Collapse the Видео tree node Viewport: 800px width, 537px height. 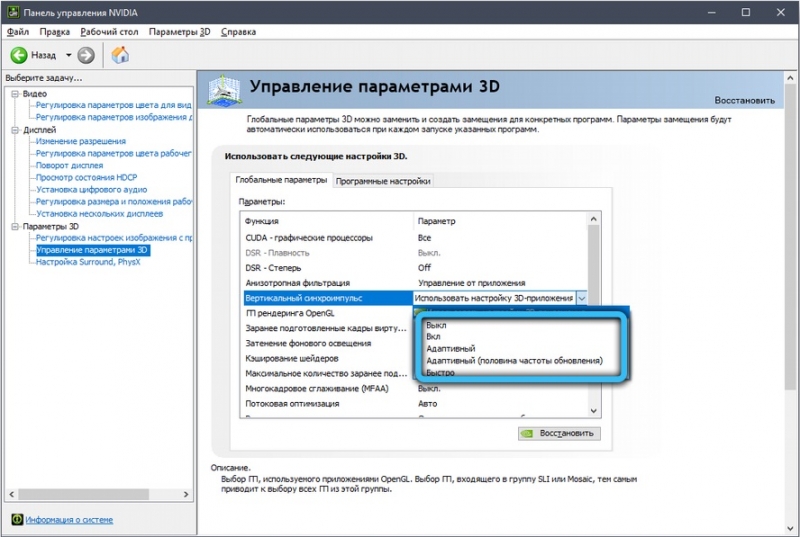[x=15, y=94]
